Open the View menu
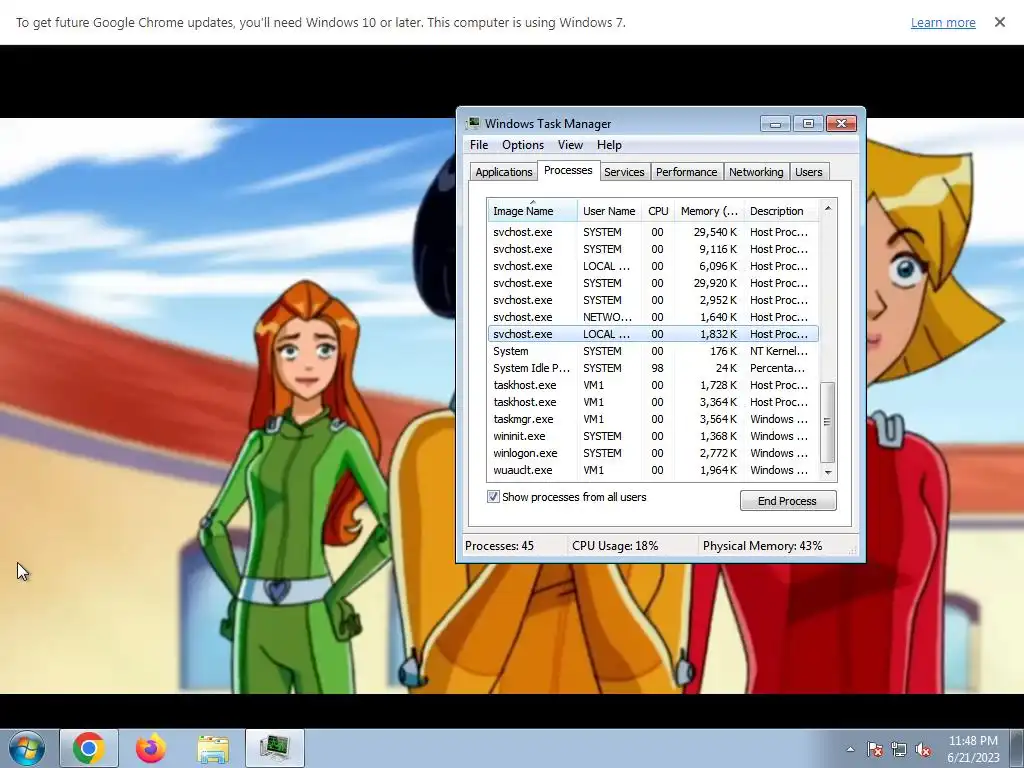The height and width of the screenshot is (768, 1024). [x=569, y=145]
